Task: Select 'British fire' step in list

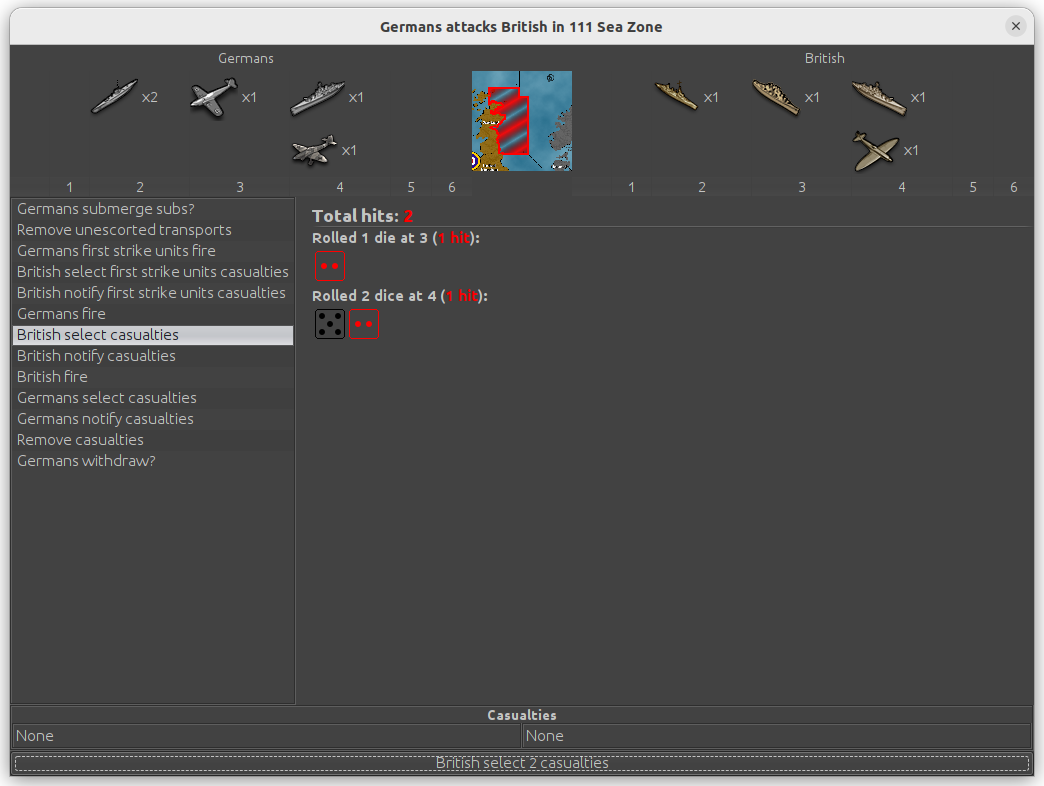Action: coord(52,377)
